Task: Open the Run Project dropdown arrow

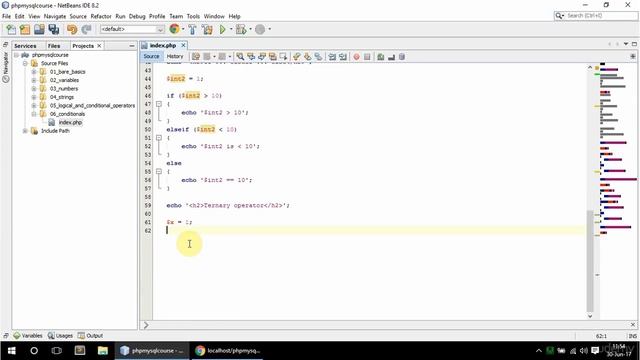Action: pos(231,29)
